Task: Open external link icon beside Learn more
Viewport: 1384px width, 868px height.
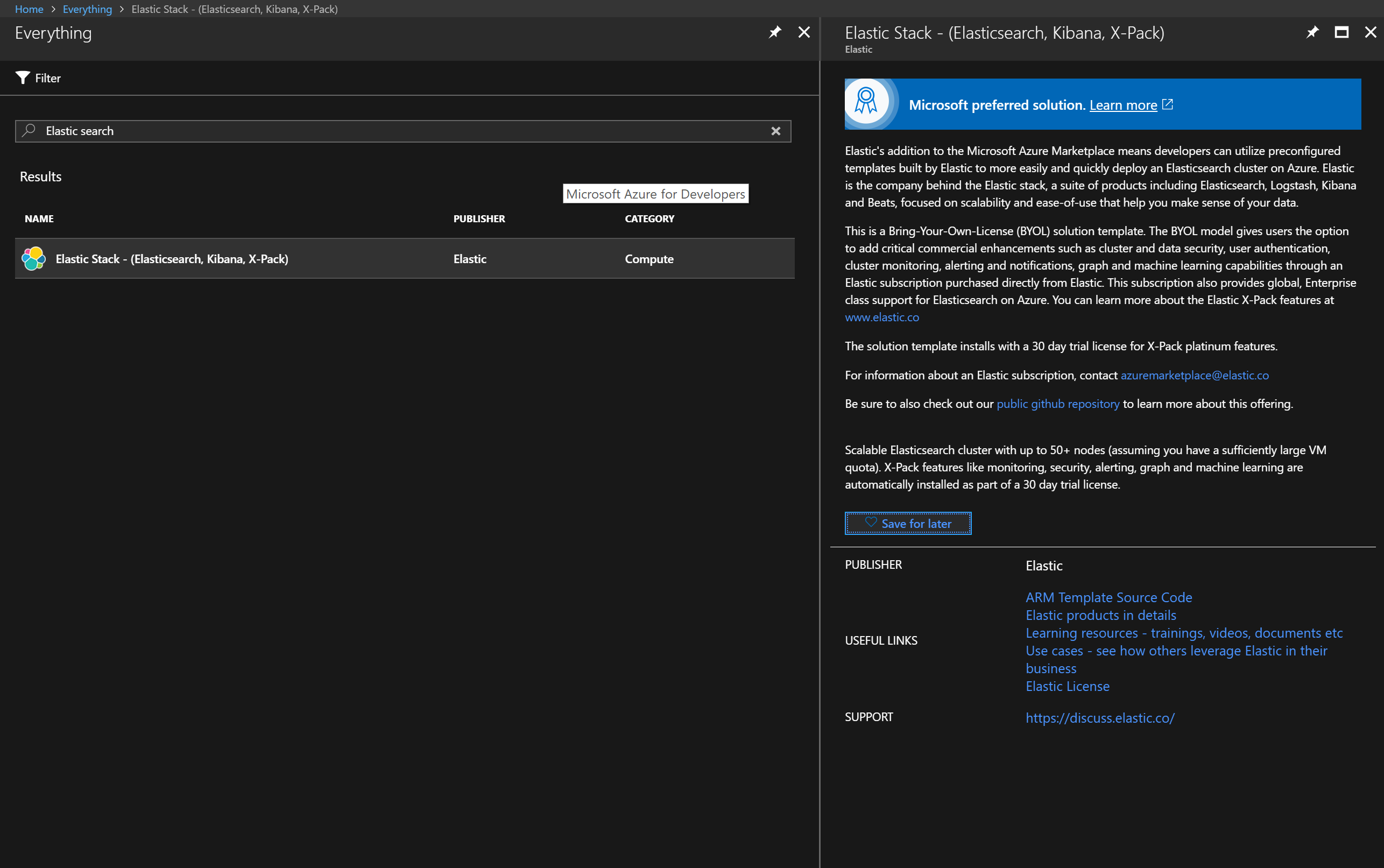Action: (x=1168, y=104)
